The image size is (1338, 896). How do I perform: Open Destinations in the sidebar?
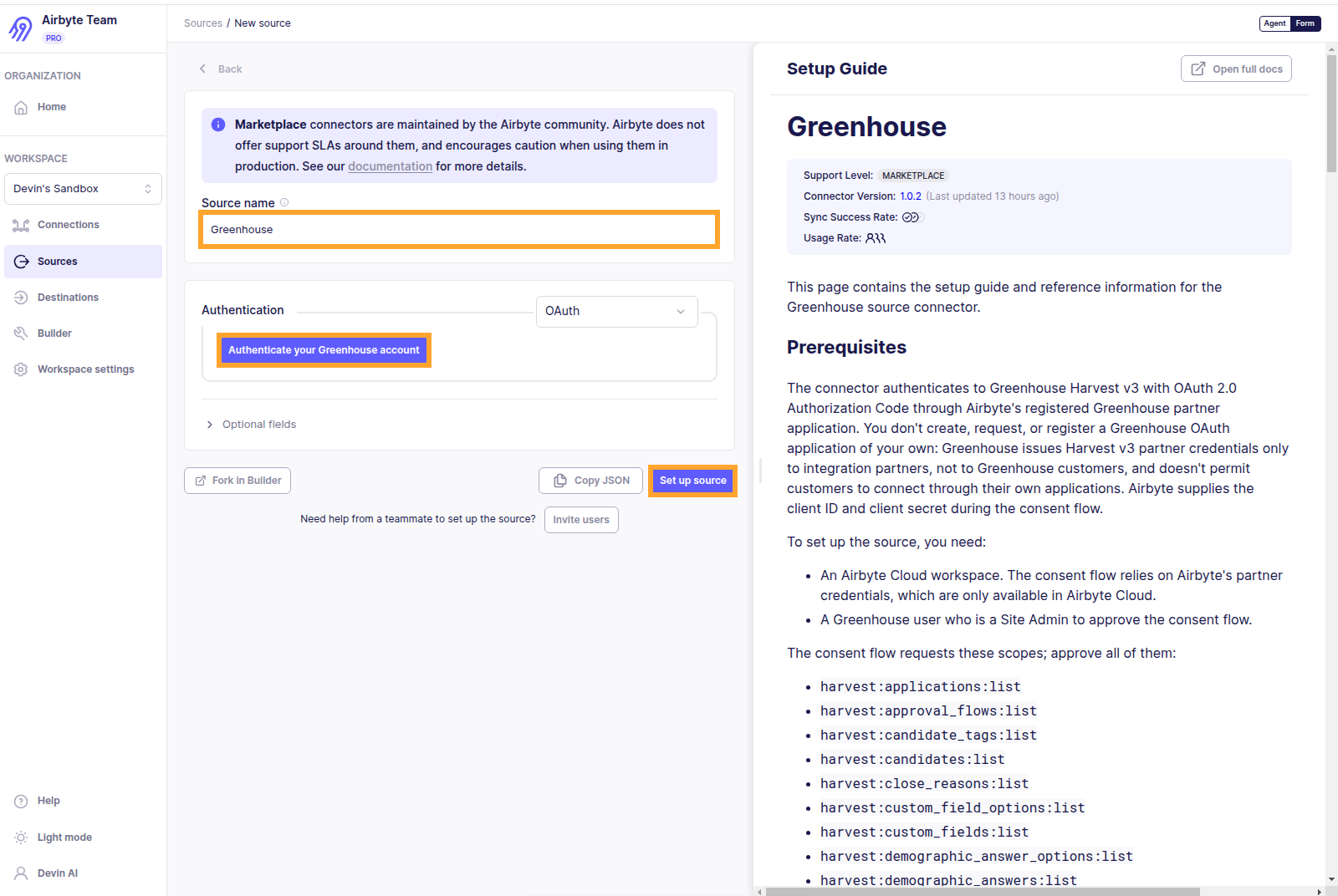83,298
